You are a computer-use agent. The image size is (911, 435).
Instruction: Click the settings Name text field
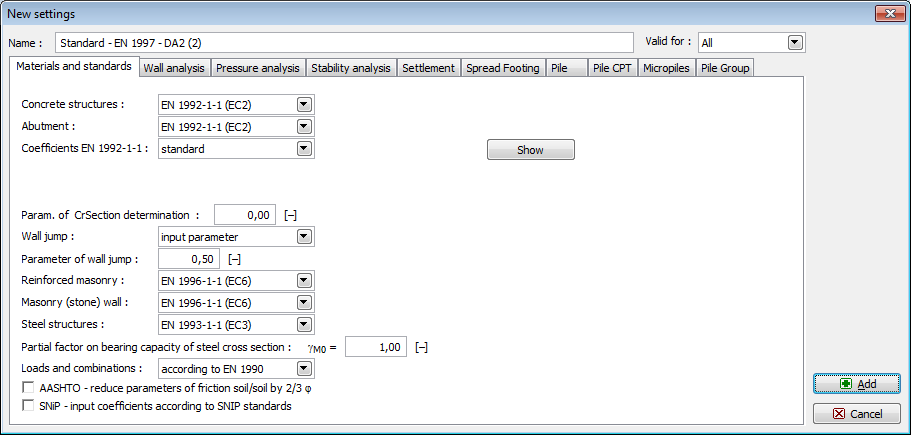(344, 43)
